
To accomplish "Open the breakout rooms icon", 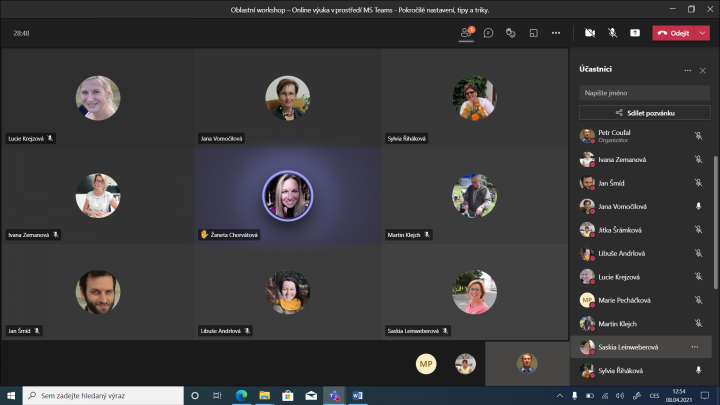I will click(511, 33).
